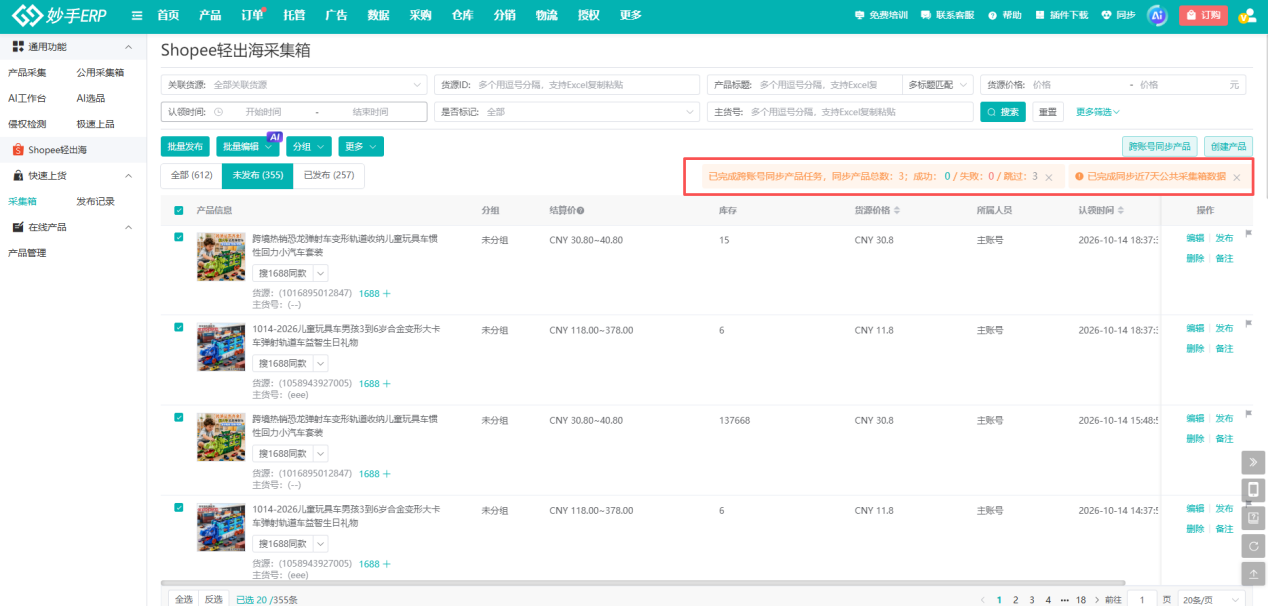Uncheck the first 跨境热销恐龙弹射车 product row
Screen dimensions: 1268x606
tap(179, 237)
